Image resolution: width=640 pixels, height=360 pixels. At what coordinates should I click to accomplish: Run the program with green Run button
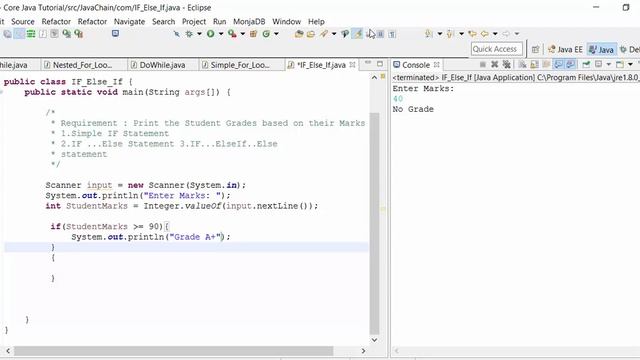coord(211,34)
